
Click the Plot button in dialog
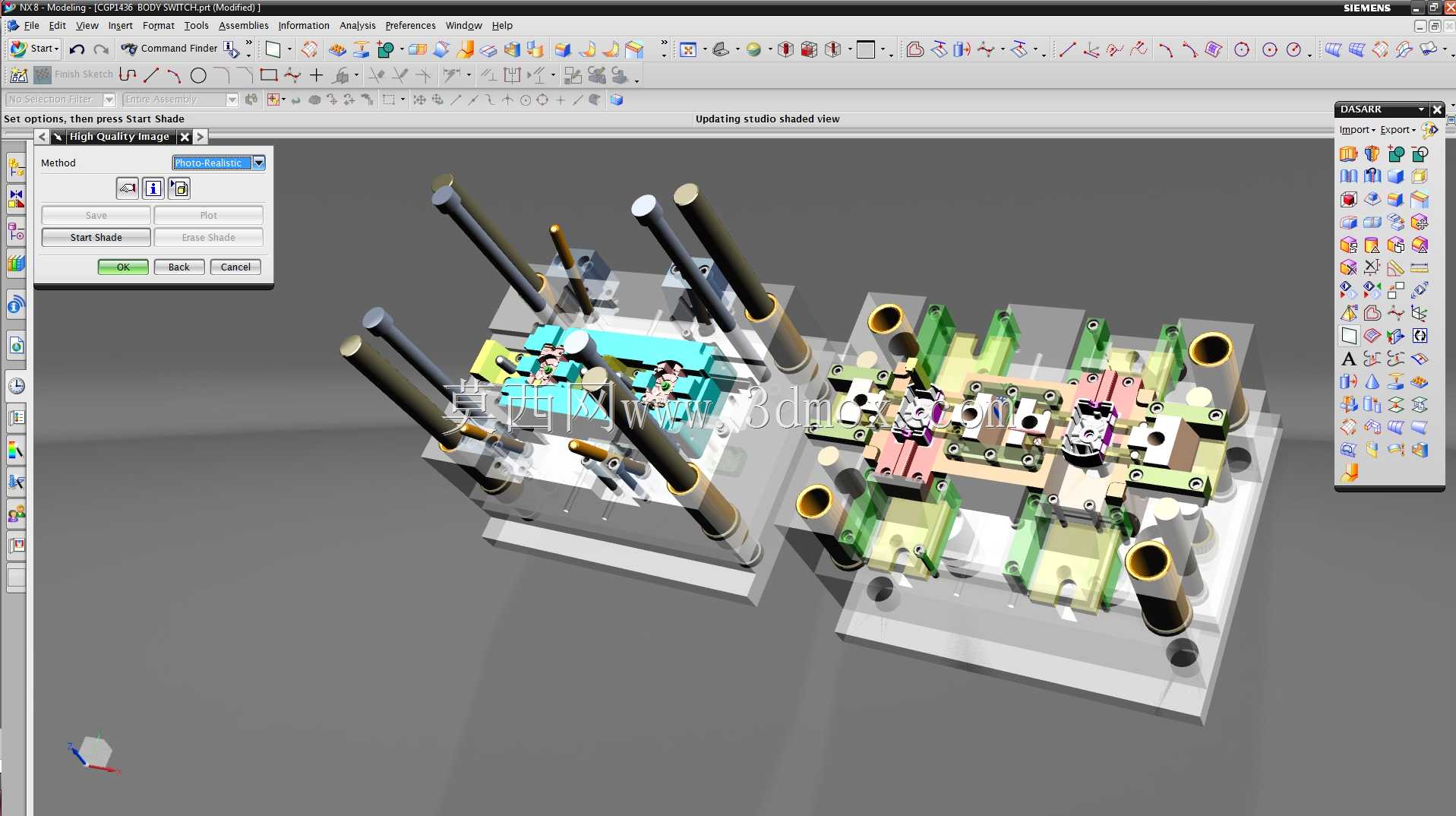click(209, 215)
